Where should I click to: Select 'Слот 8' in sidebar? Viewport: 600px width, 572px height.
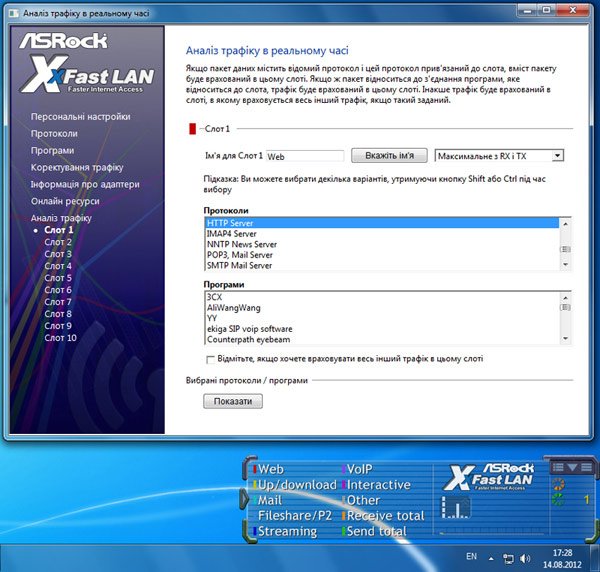[x=58, y=314]
